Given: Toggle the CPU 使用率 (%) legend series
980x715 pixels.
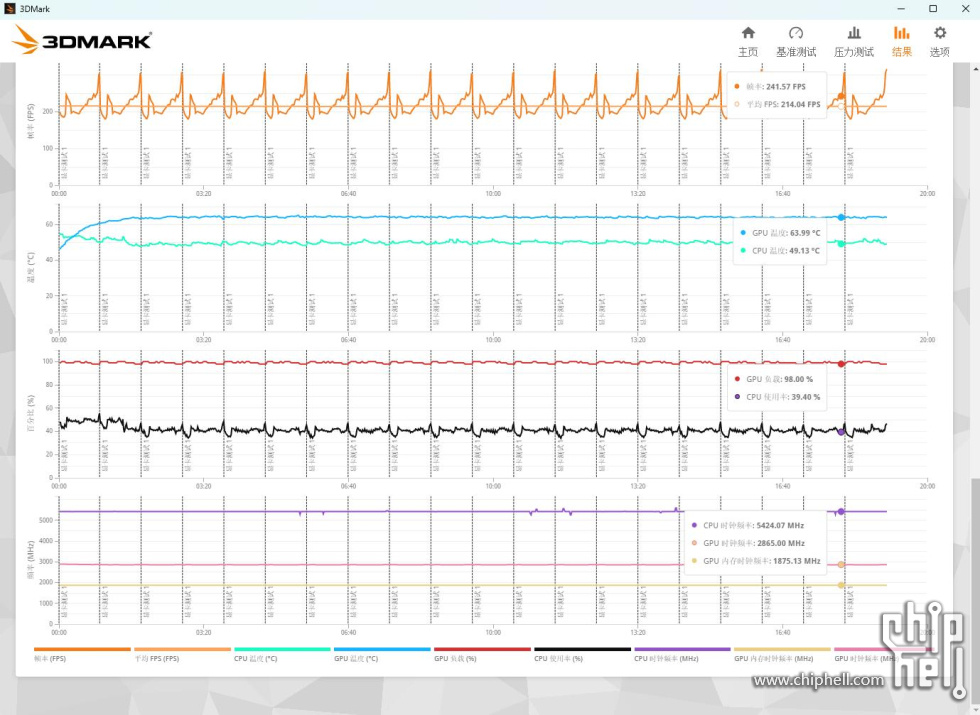Looking at the screenshot, I should tap(582, 654).
